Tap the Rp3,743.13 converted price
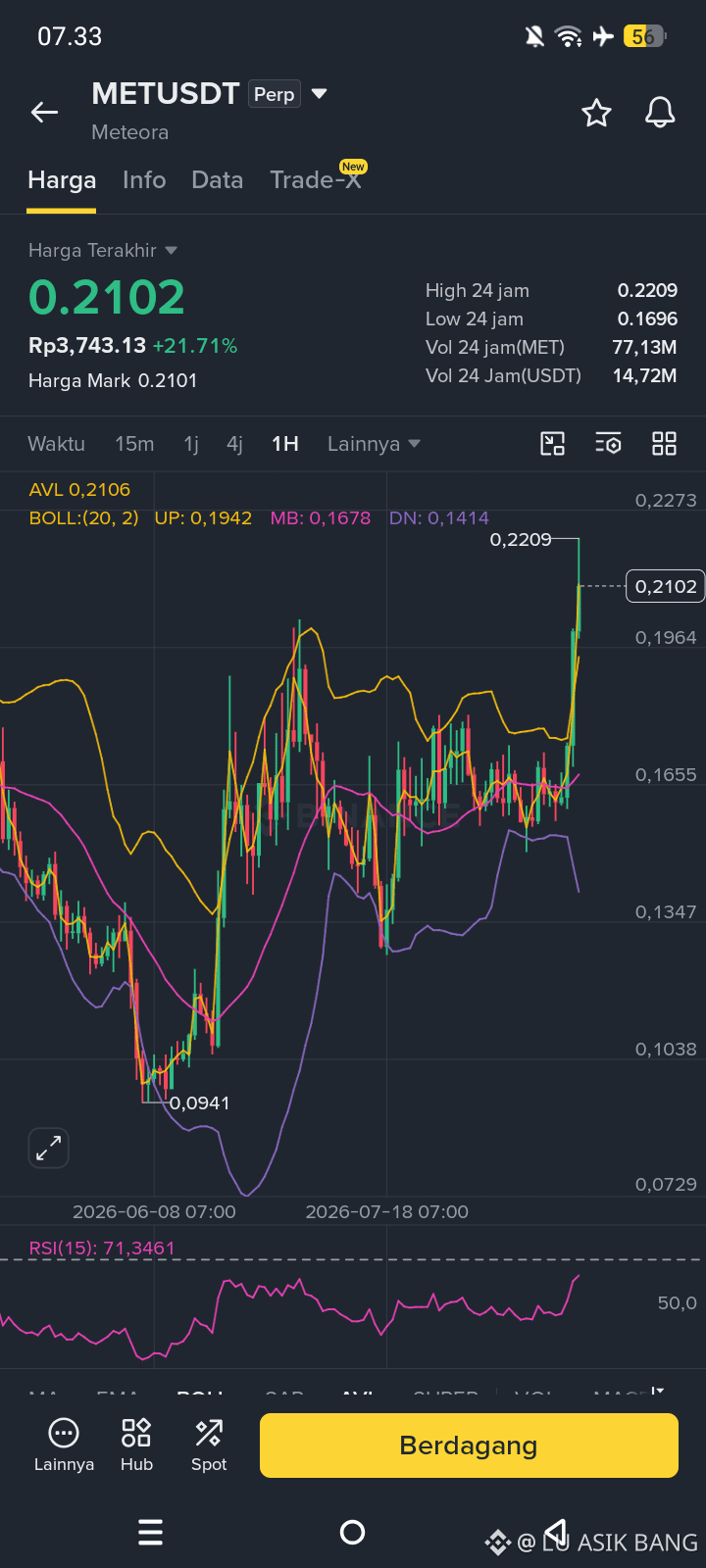Viewport: 706px width, 1568px height. click(87, 346)
